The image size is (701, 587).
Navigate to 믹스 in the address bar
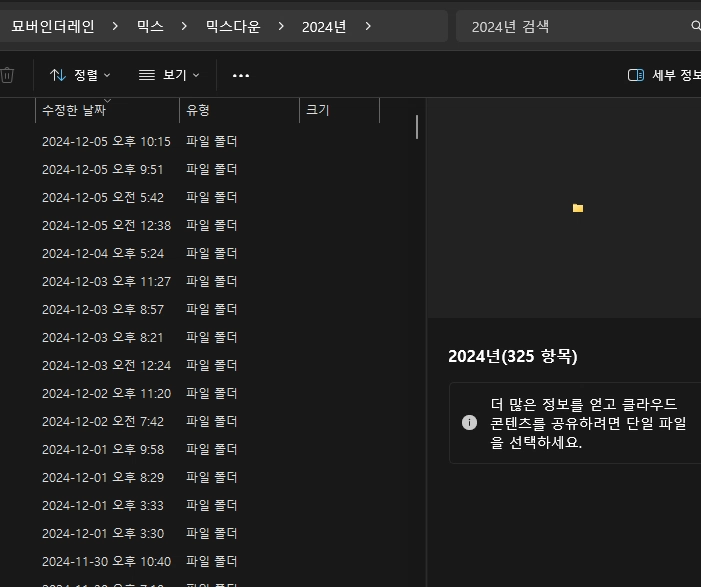150,27
